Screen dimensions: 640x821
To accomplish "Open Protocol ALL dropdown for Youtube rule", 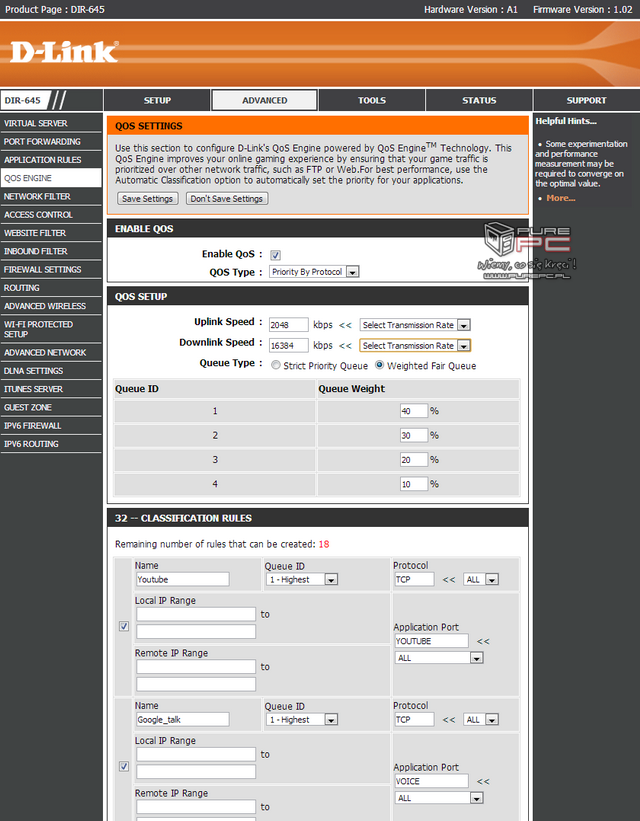I will [481, 579].
